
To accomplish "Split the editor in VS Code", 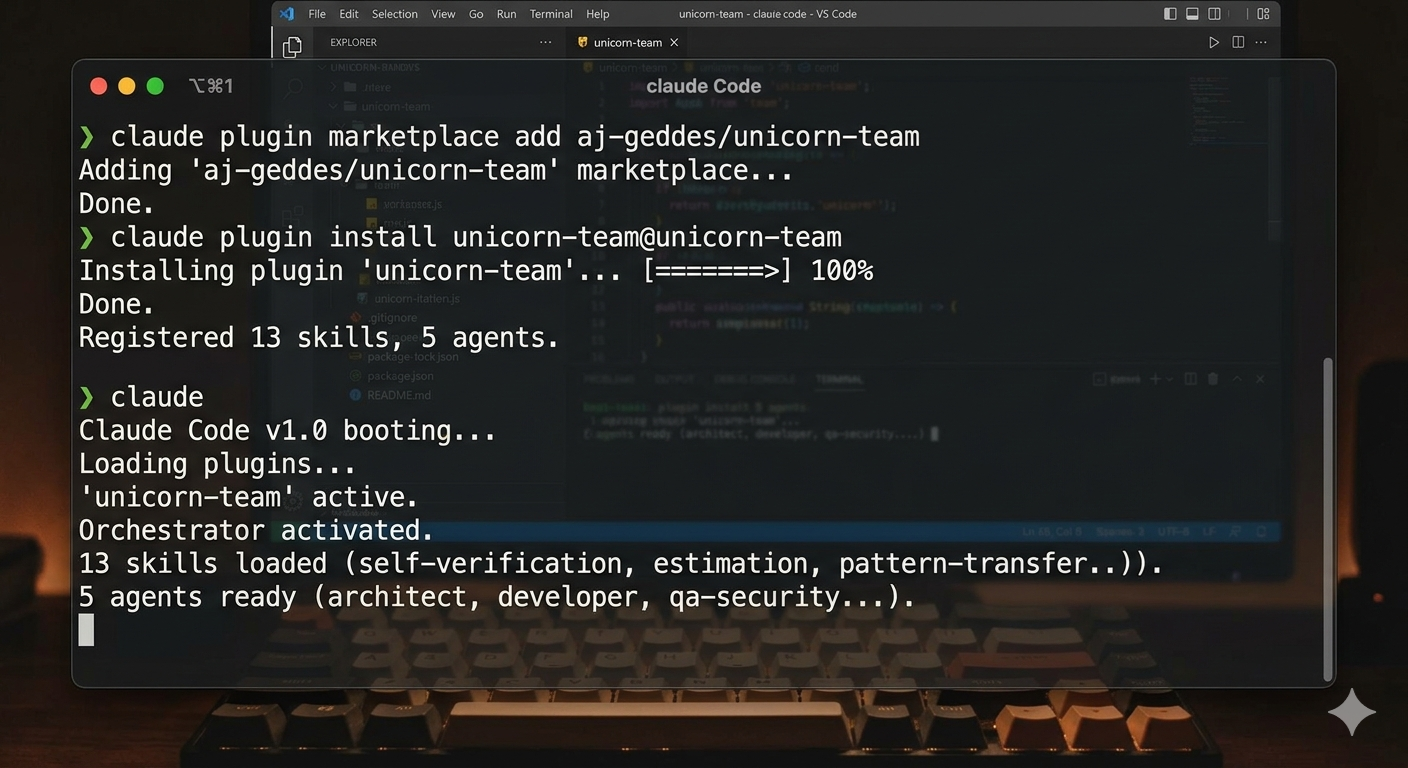I will pyautogui.click(x=1238, y=43).
